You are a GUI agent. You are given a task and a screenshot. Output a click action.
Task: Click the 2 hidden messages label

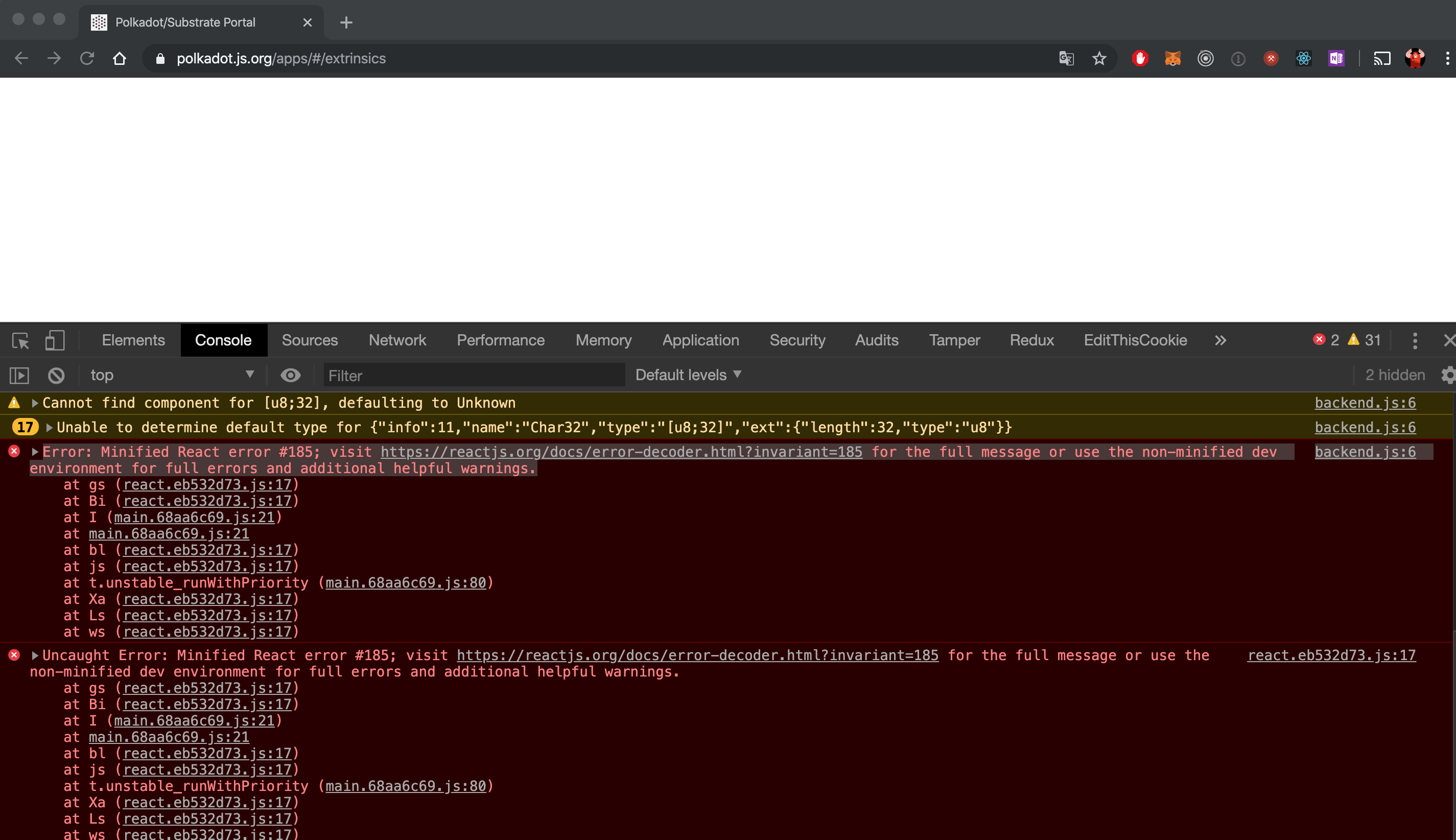(1395, 375)
